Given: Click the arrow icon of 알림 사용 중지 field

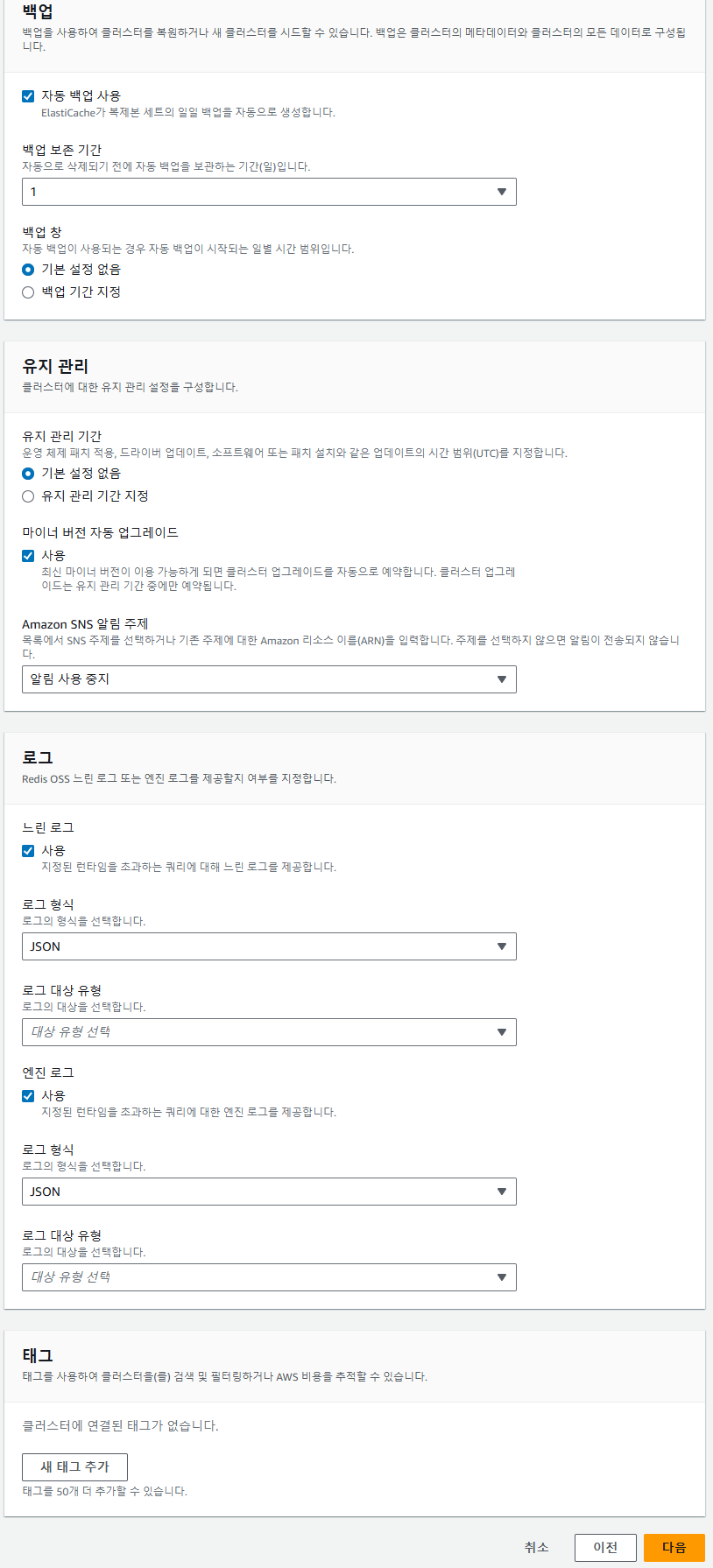Looking at the screenshot, I should pyautogui.click(x=502, y=679).
